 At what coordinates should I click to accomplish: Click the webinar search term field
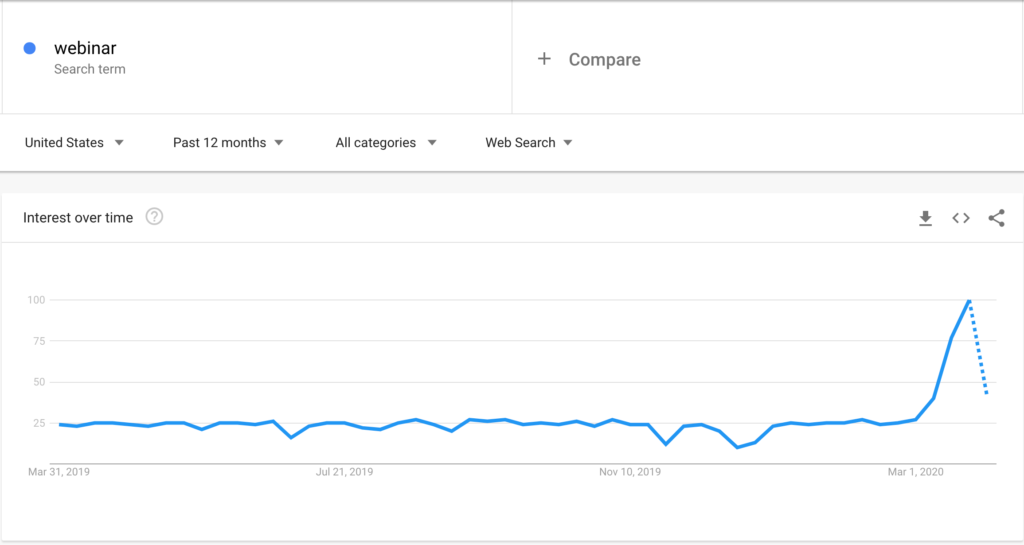[257, 57]
